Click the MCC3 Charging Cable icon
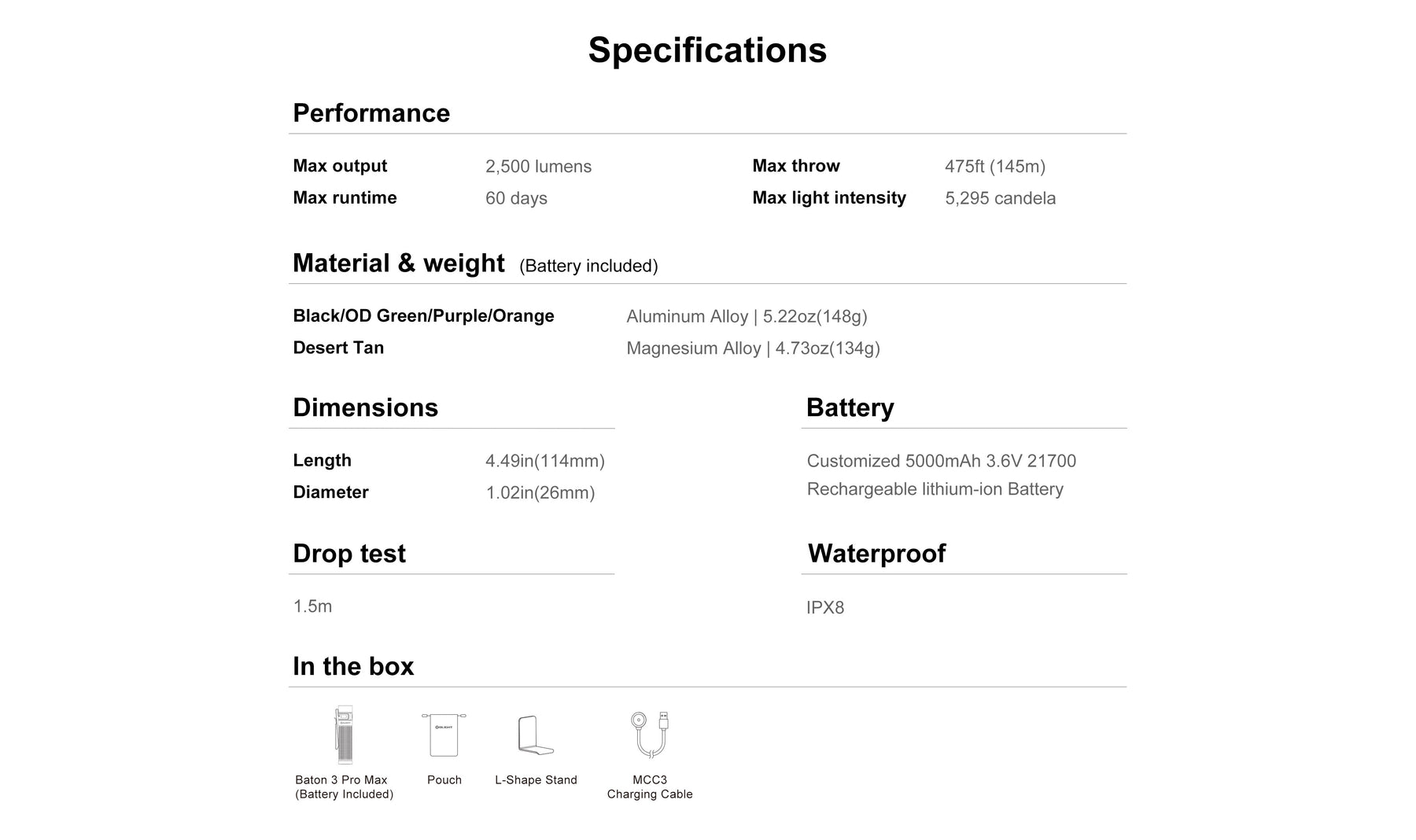This screenshot has width=1416, height=840. click(x=650, y=734)
